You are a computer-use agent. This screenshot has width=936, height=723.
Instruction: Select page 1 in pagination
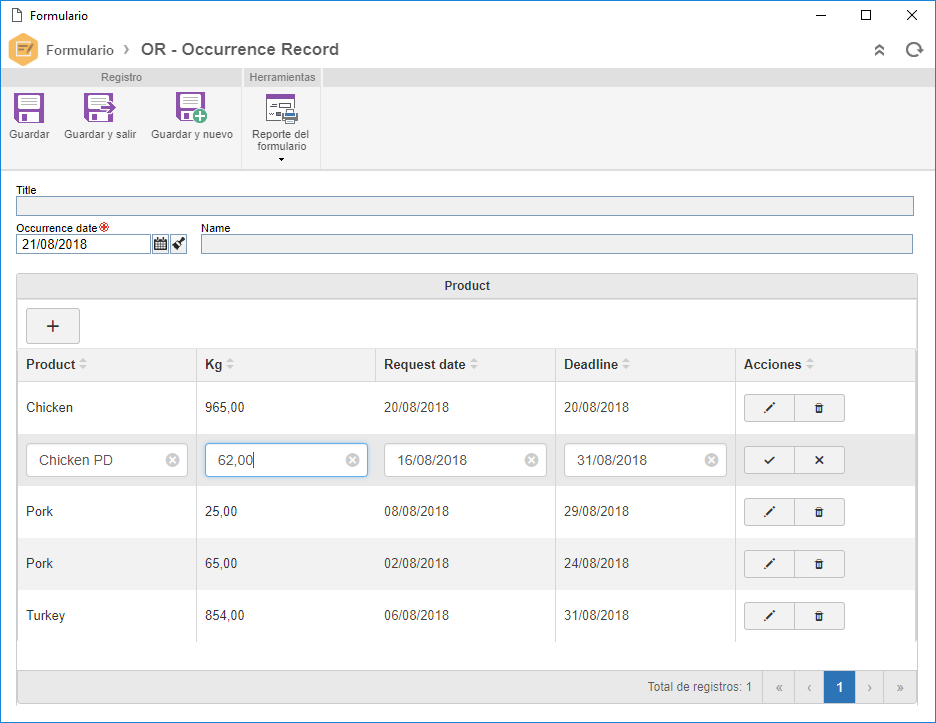tap(839, 687)
